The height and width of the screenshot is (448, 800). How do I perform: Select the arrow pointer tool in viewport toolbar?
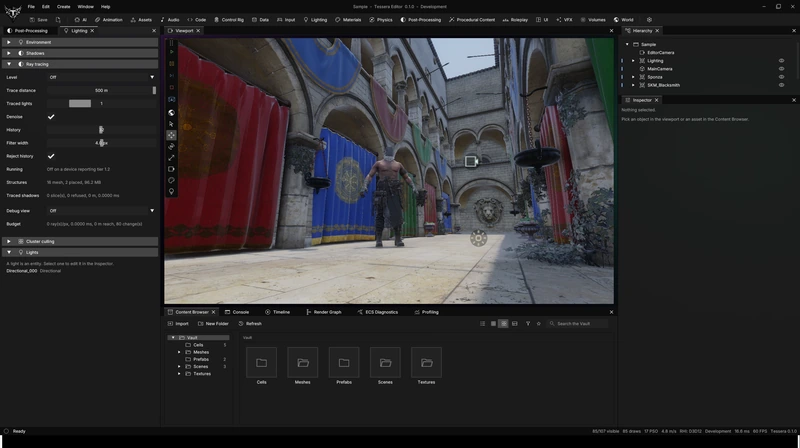pos(171,124)
